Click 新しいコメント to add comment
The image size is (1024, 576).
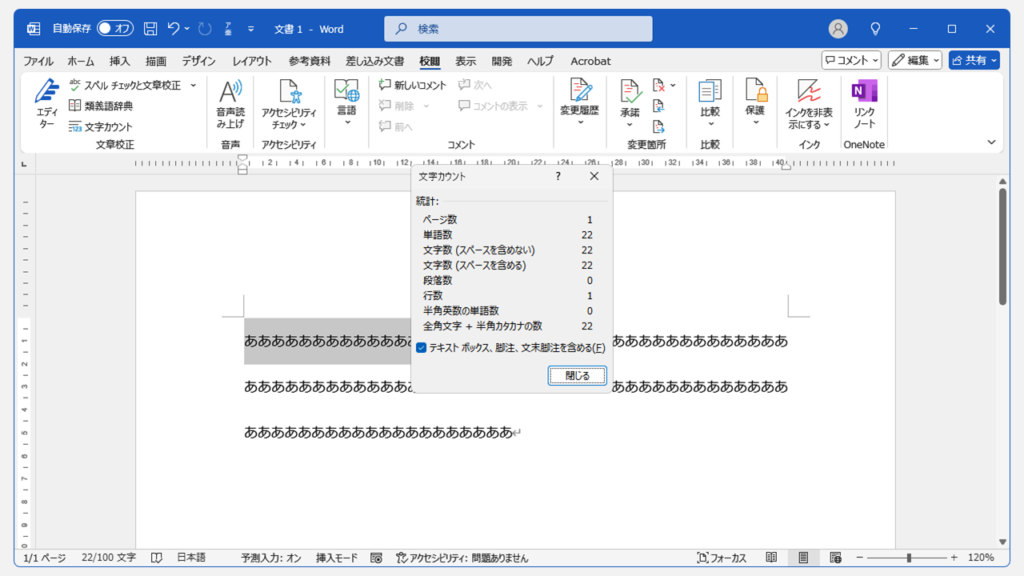(412, 86)
